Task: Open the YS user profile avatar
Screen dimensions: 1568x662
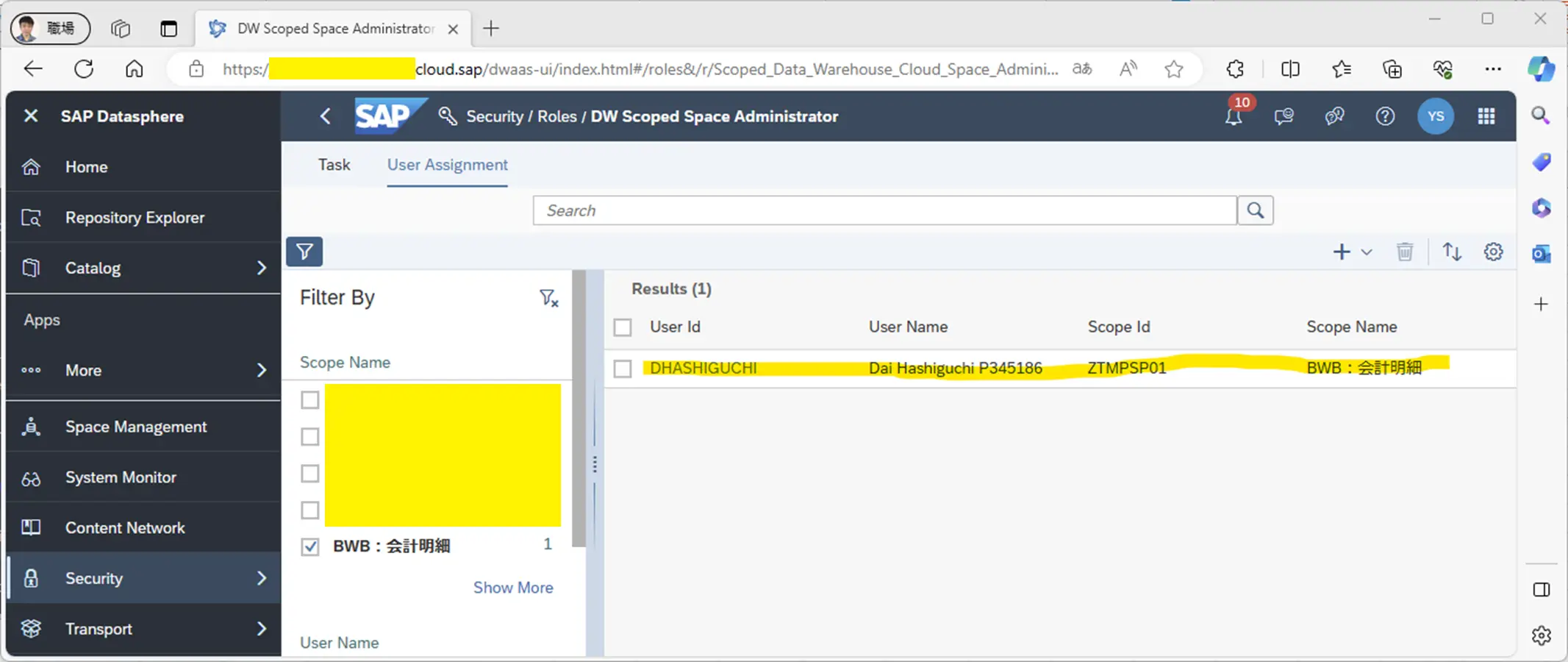Action: [1435, 116]
